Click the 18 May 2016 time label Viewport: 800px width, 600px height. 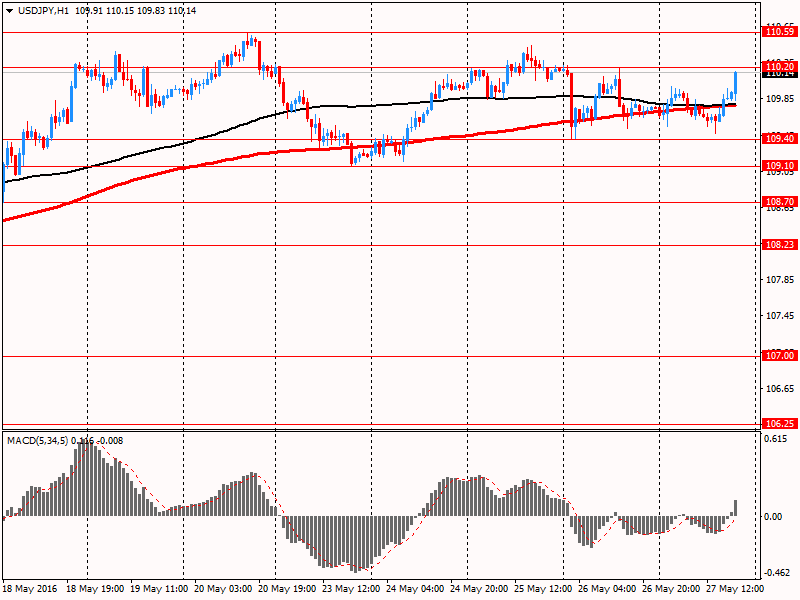pos(30,589)
